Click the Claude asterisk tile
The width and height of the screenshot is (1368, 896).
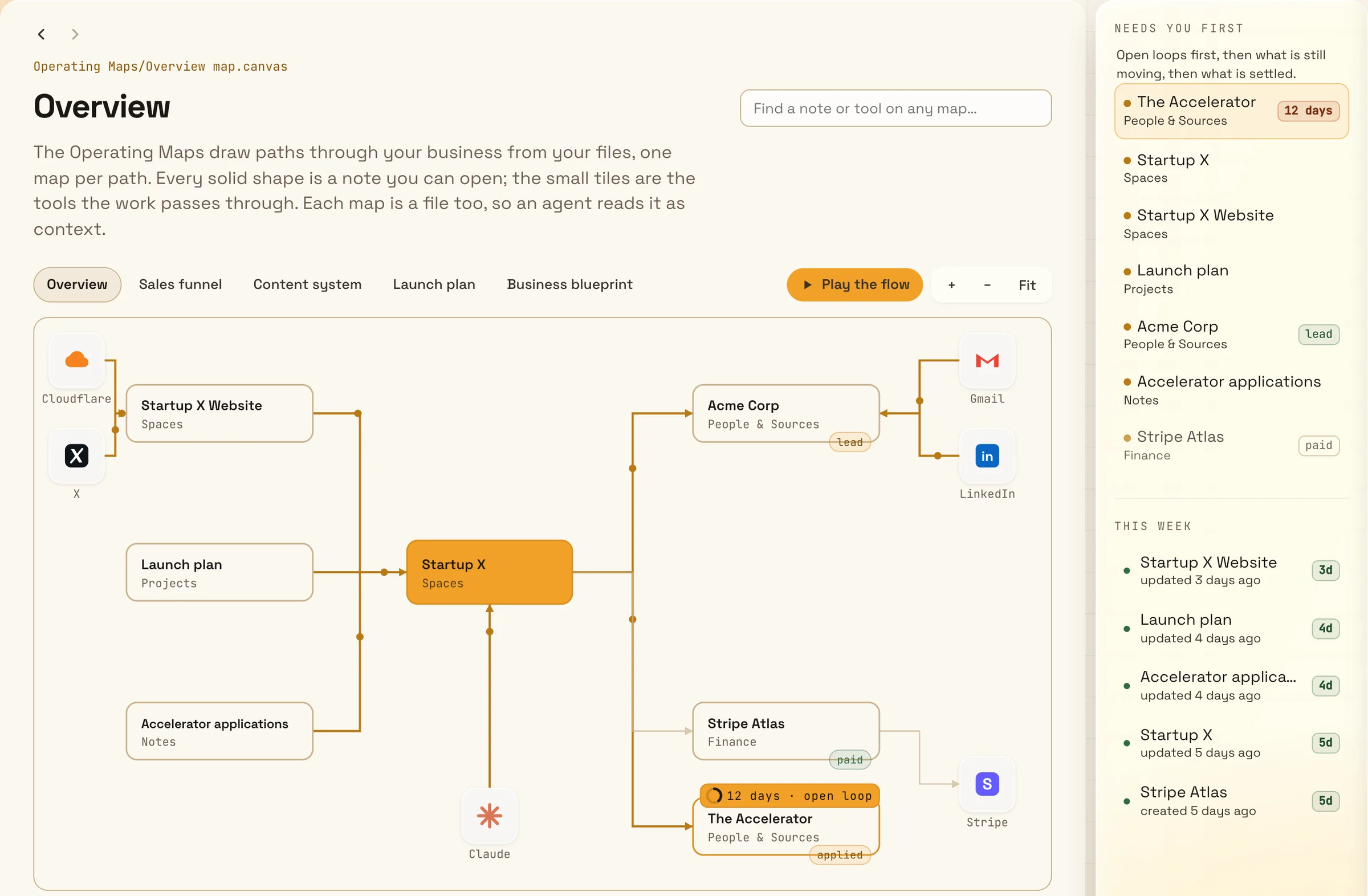[x=489, y=816]
